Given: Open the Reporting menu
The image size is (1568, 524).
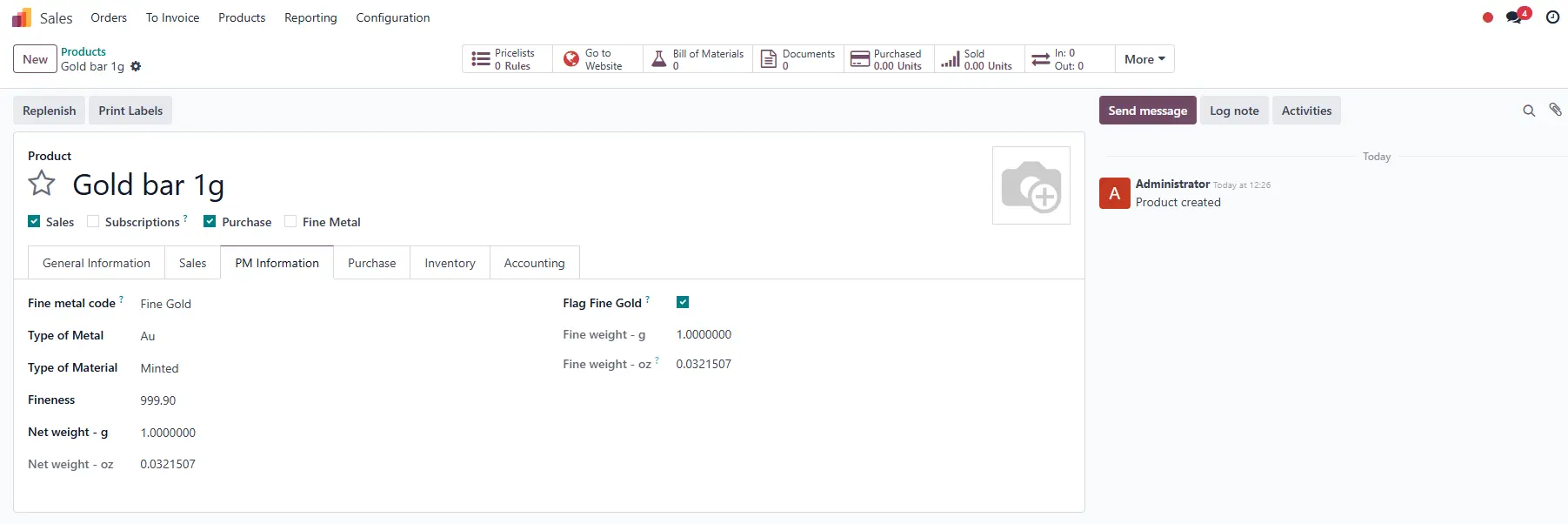Looking at the screenshot, I should pyautogui.click(x=310, y=17).
